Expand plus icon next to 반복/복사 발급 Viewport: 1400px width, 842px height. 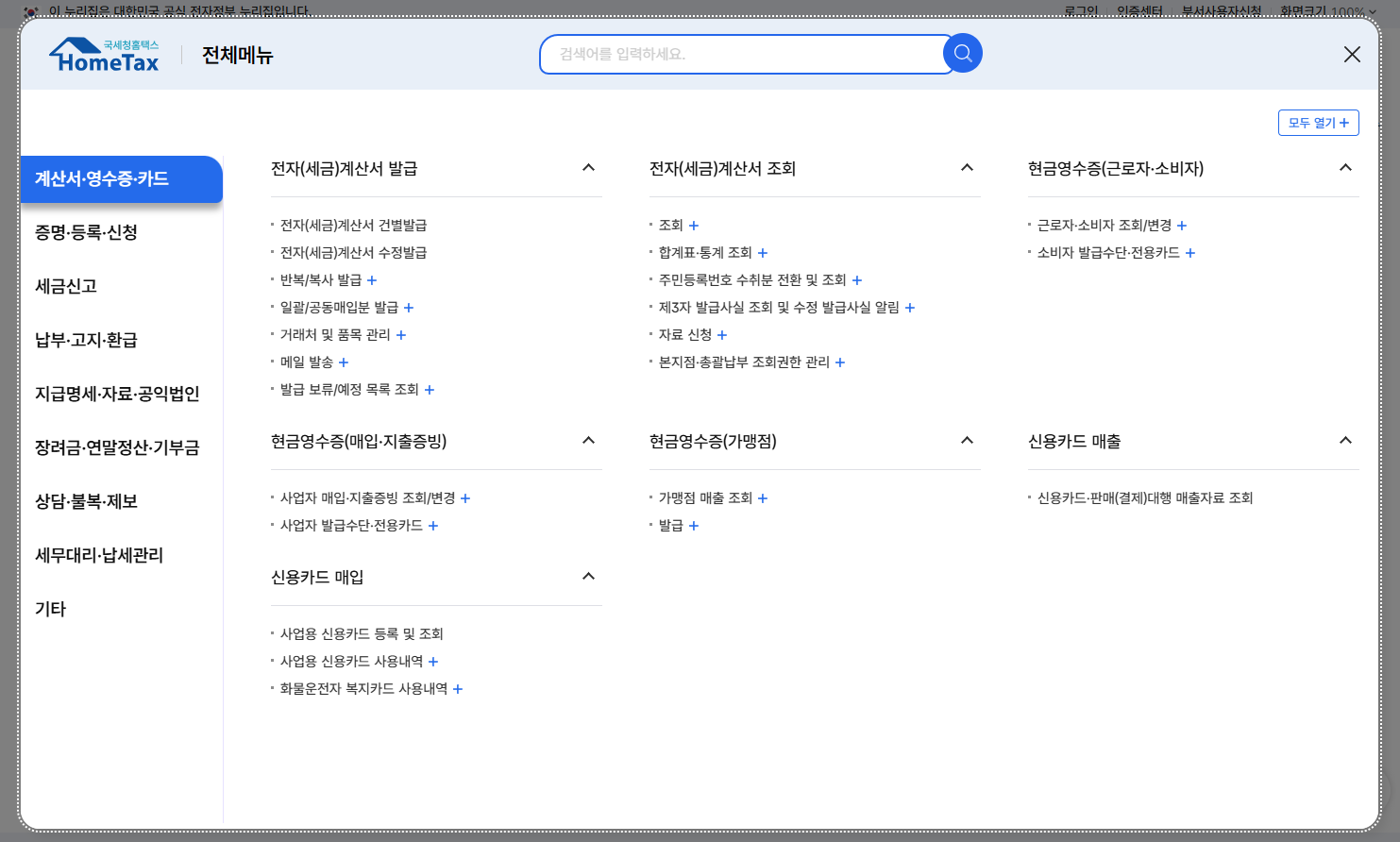(x=372, y=280)
